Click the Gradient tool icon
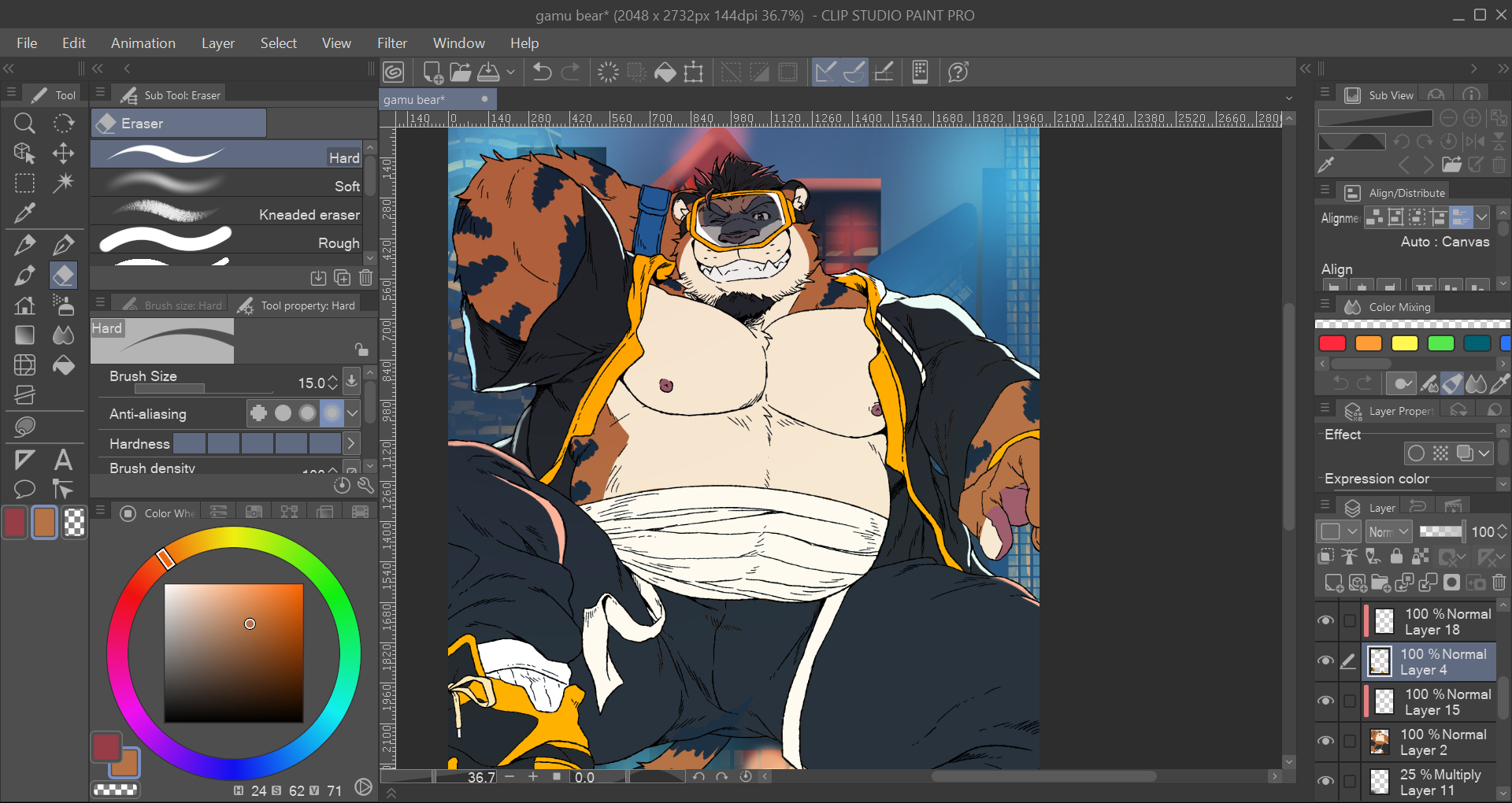The height and width of the screenshot is (803, 1512). tap(24, 335)
